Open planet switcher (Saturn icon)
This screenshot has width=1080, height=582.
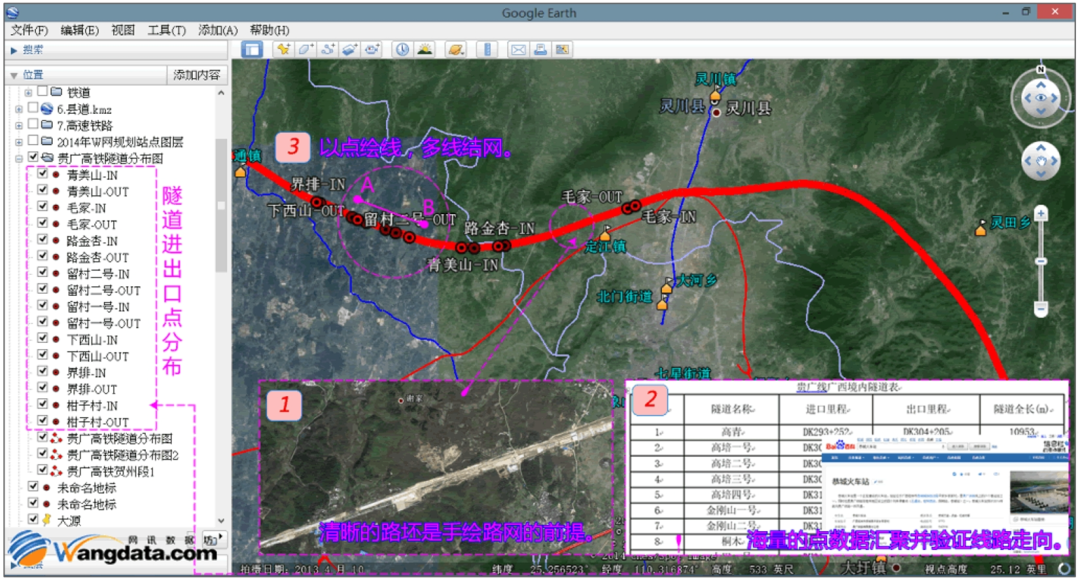pos(455,50)
